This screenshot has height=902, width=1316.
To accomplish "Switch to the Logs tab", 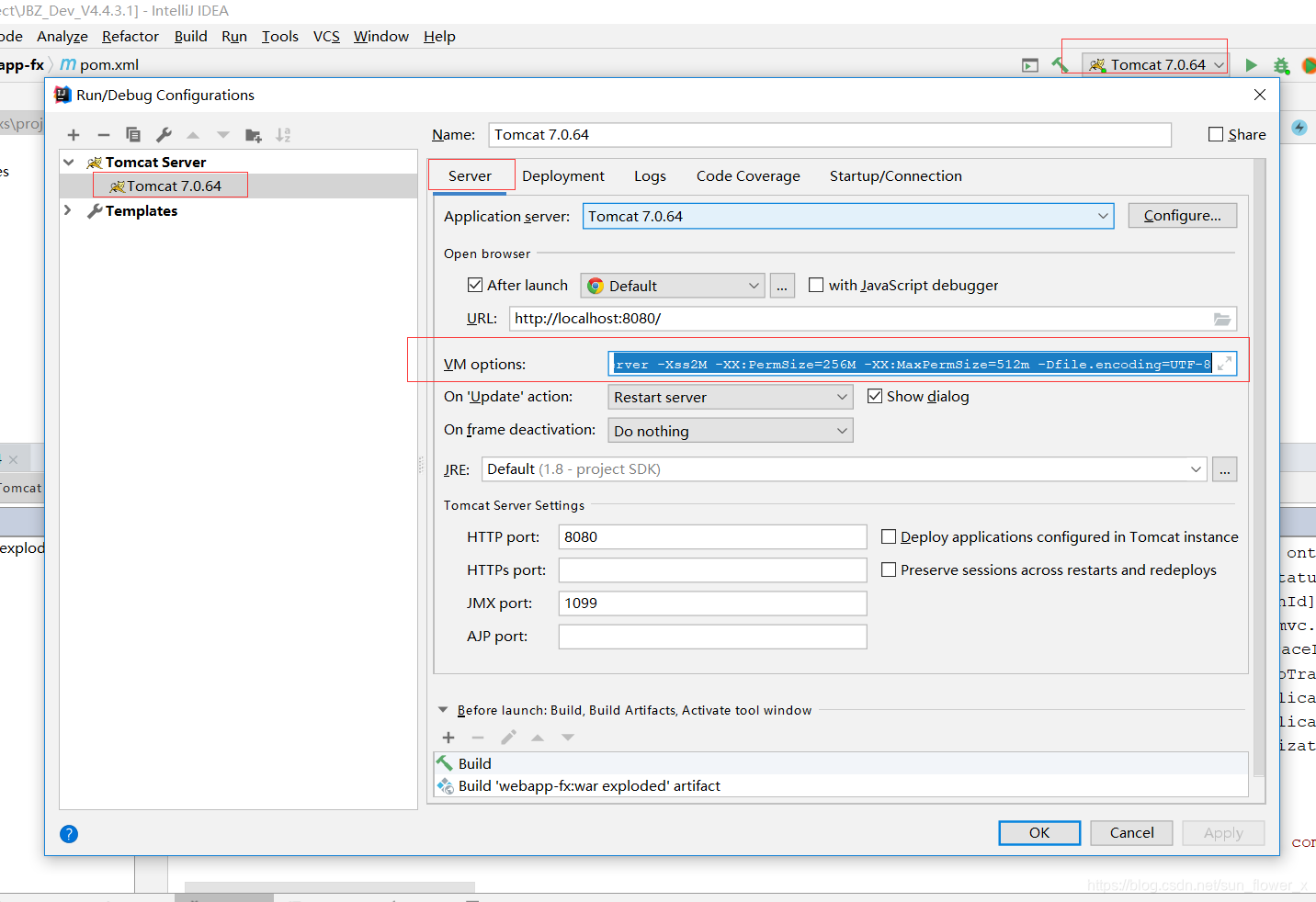I will (650, 175).
